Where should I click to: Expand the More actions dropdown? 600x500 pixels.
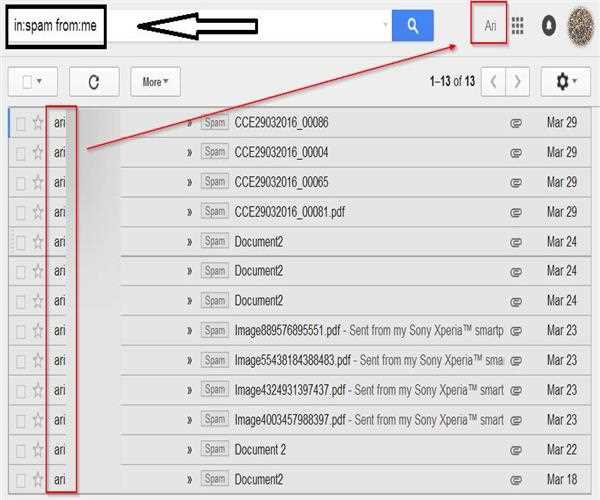coord(154,82)
